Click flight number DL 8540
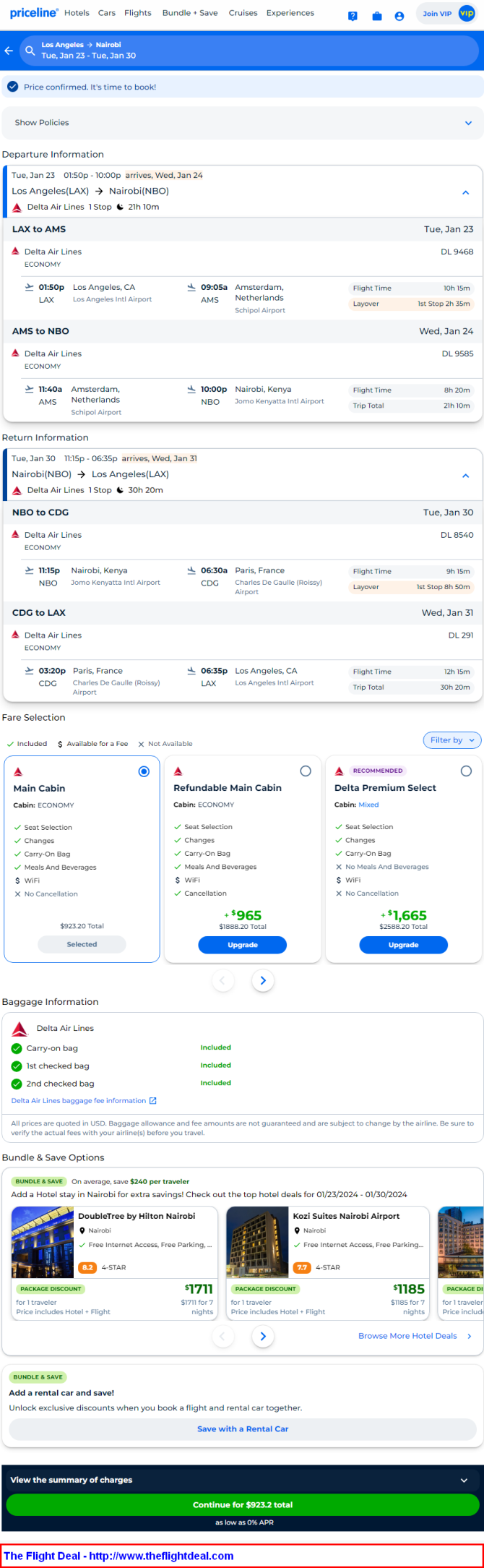The image size is (484, 1568). pyautogui.click(x=457, y=535)
